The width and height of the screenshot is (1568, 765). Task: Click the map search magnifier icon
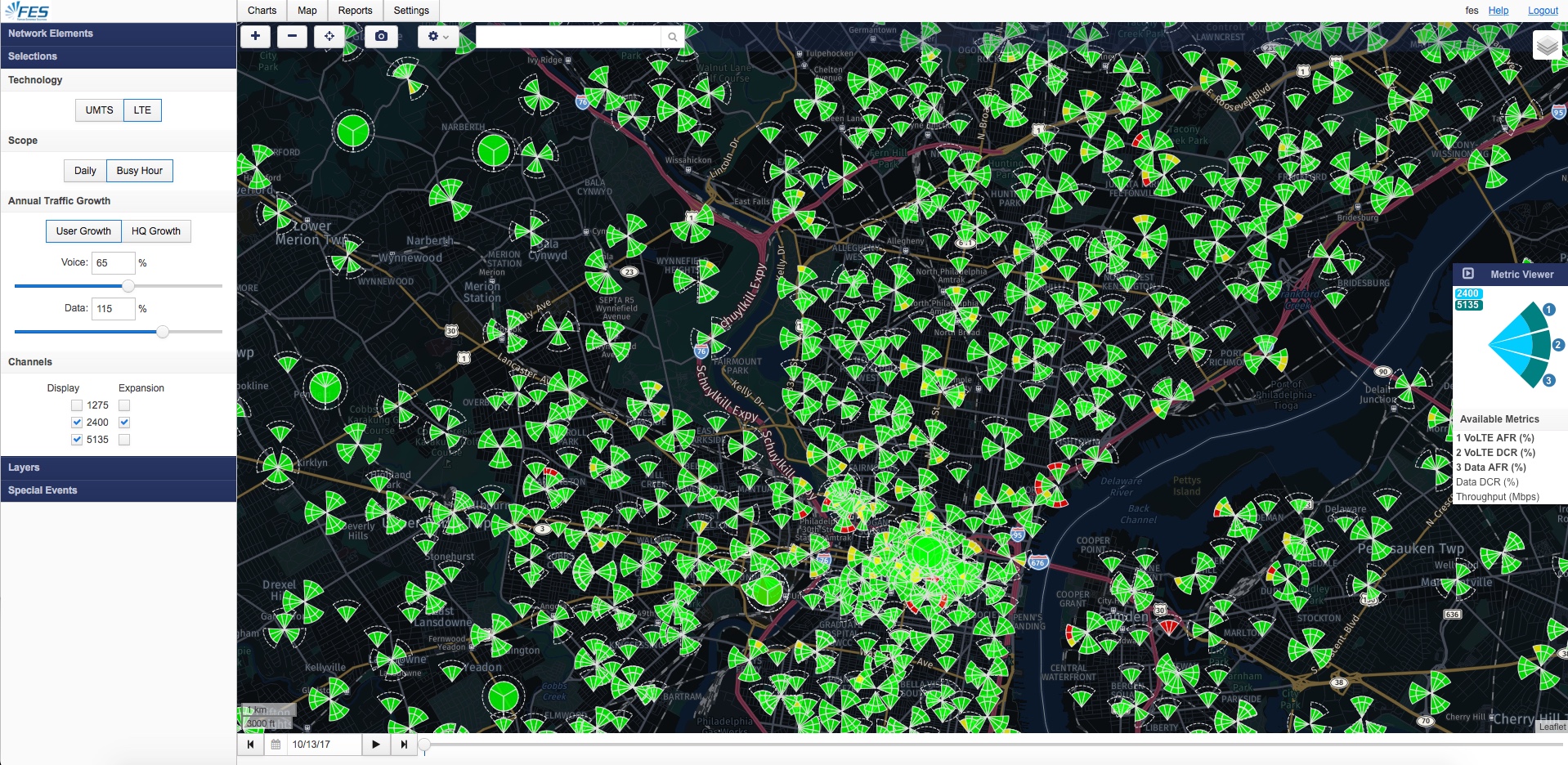tap(672, 37)
